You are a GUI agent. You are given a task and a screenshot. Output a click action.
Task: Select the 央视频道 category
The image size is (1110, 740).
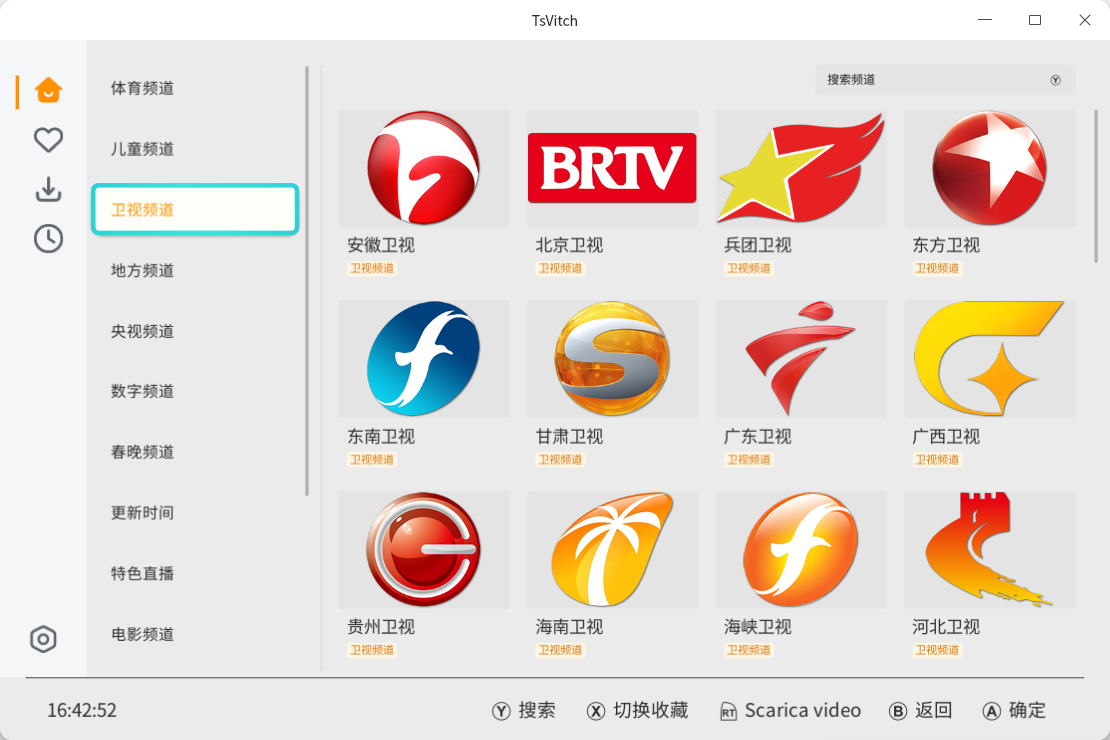(x=141, y=331)
